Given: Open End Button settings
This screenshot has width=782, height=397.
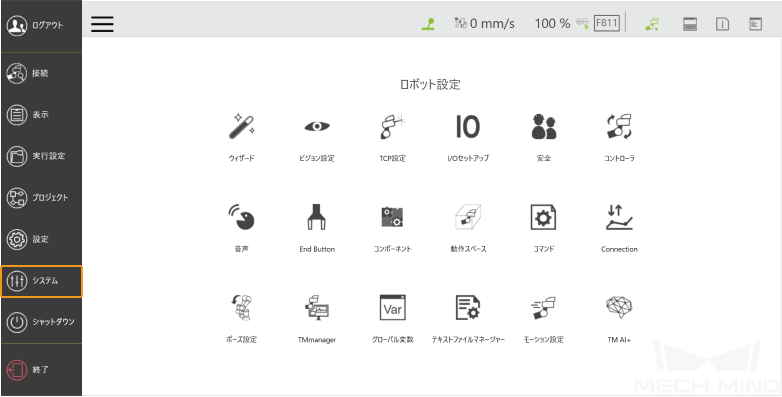Looking at the screenshot, I should [x=317, y=217].
